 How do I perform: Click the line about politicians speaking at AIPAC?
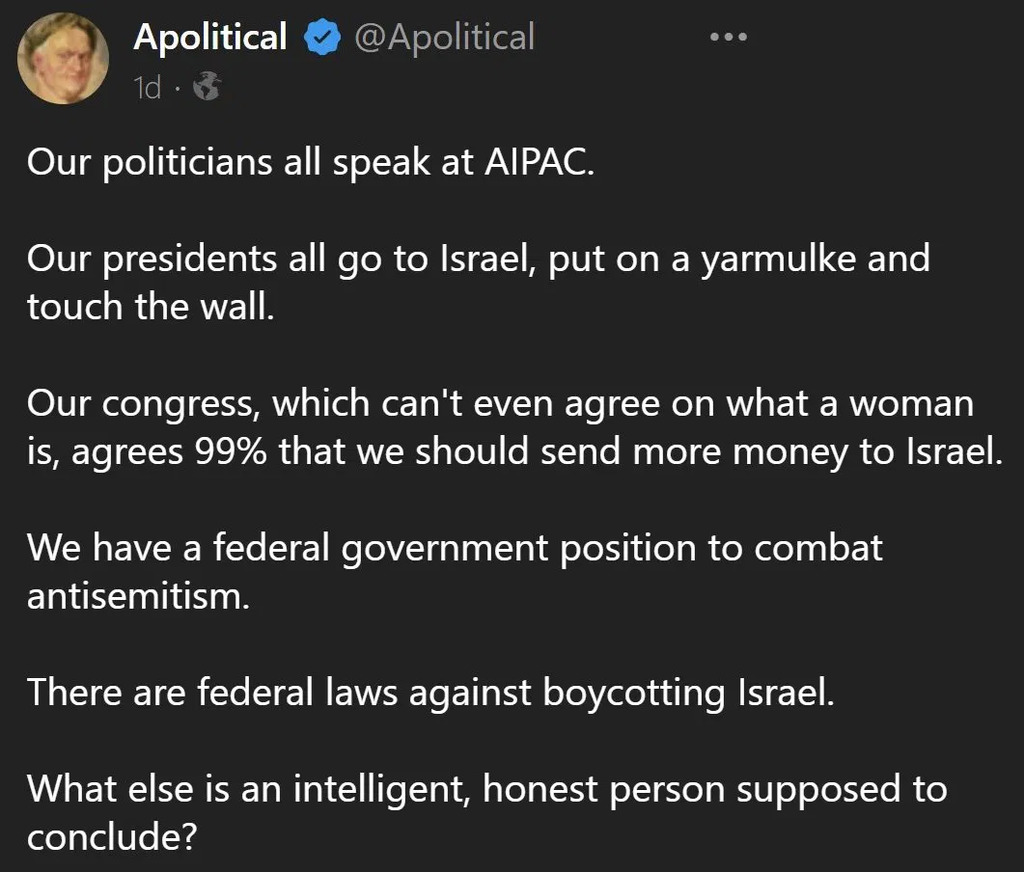point(311,161)
